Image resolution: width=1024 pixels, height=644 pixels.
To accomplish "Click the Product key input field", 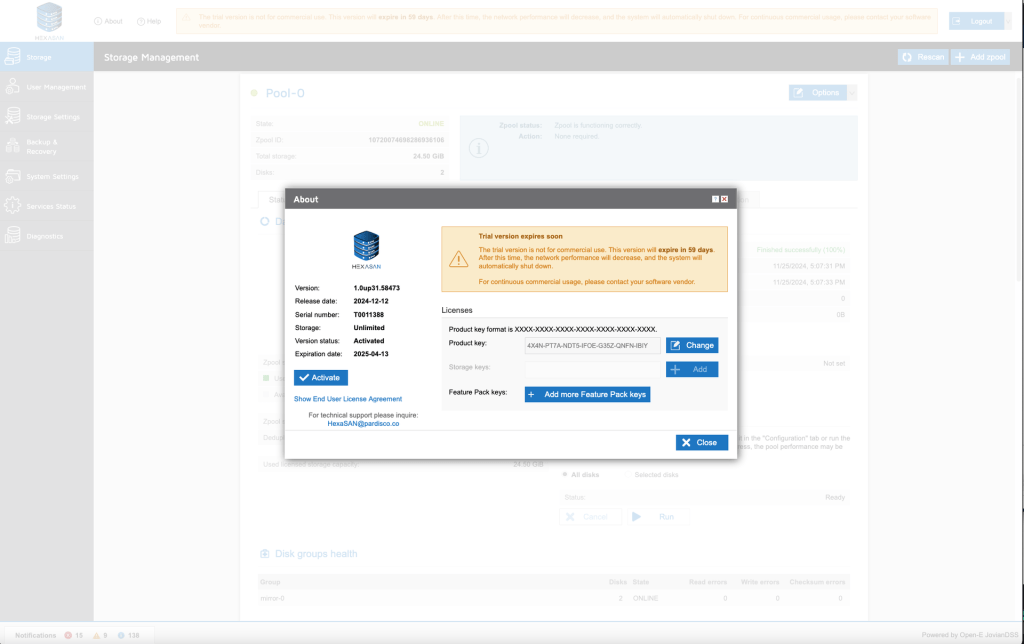I will tap(592, 345).
